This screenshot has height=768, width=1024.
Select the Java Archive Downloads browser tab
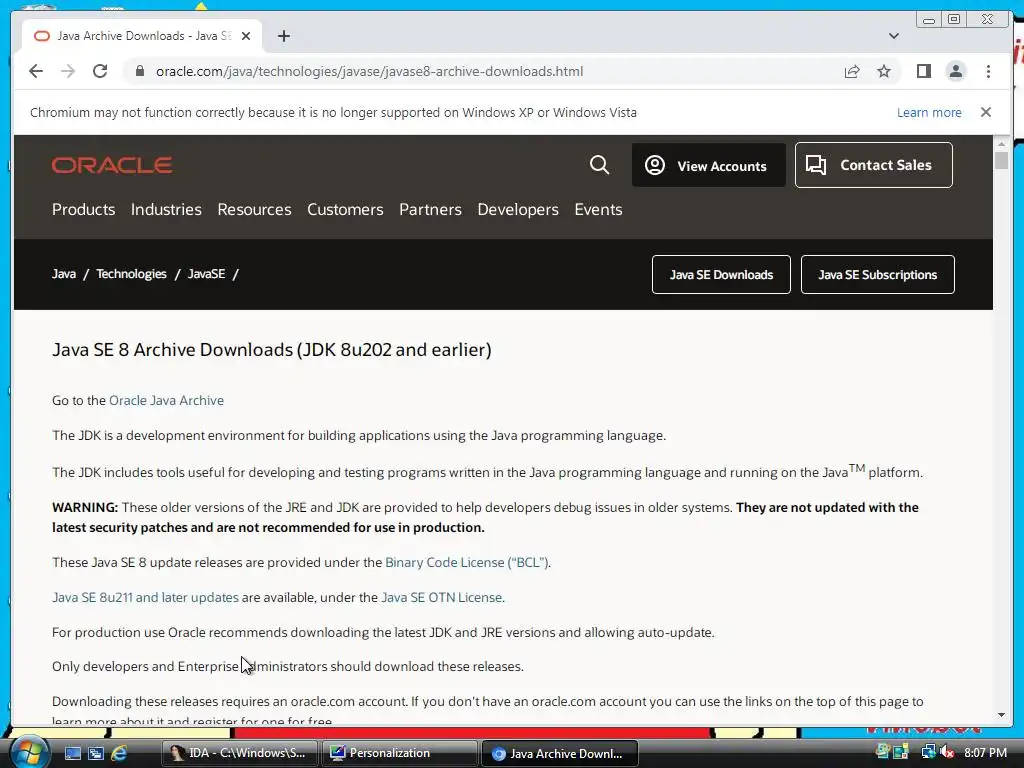(142, 36)
